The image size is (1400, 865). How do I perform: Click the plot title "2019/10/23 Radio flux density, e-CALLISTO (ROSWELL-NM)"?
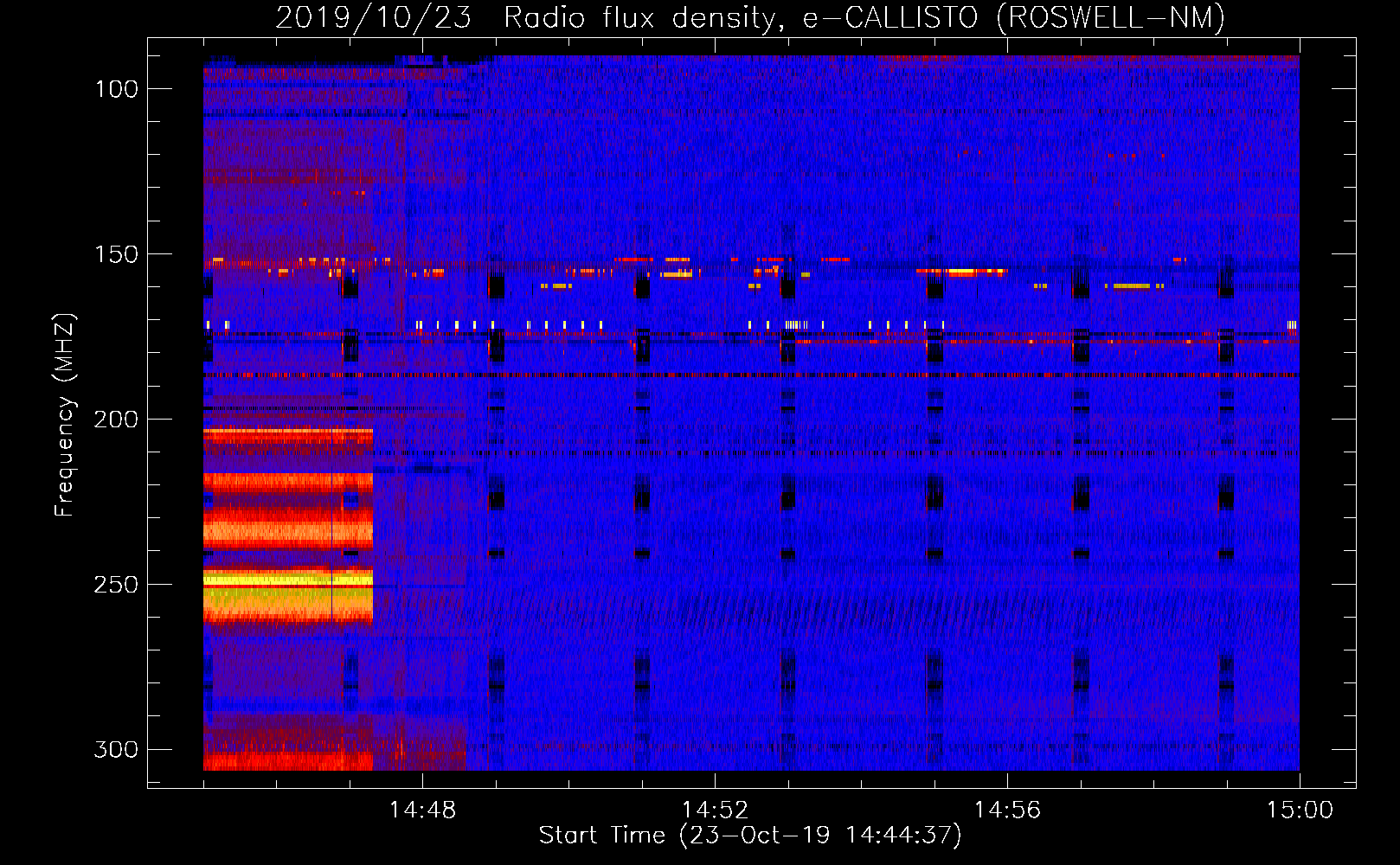(750, 18)
